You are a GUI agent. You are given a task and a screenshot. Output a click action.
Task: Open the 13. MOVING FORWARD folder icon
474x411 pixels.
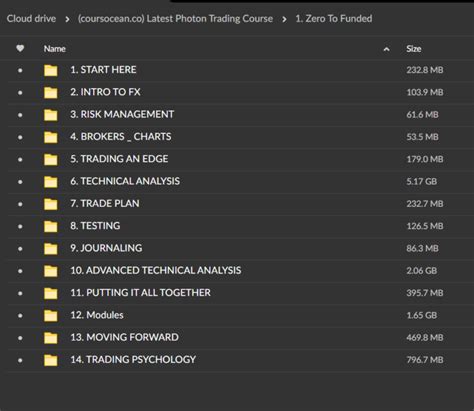(x=51, y=338)
